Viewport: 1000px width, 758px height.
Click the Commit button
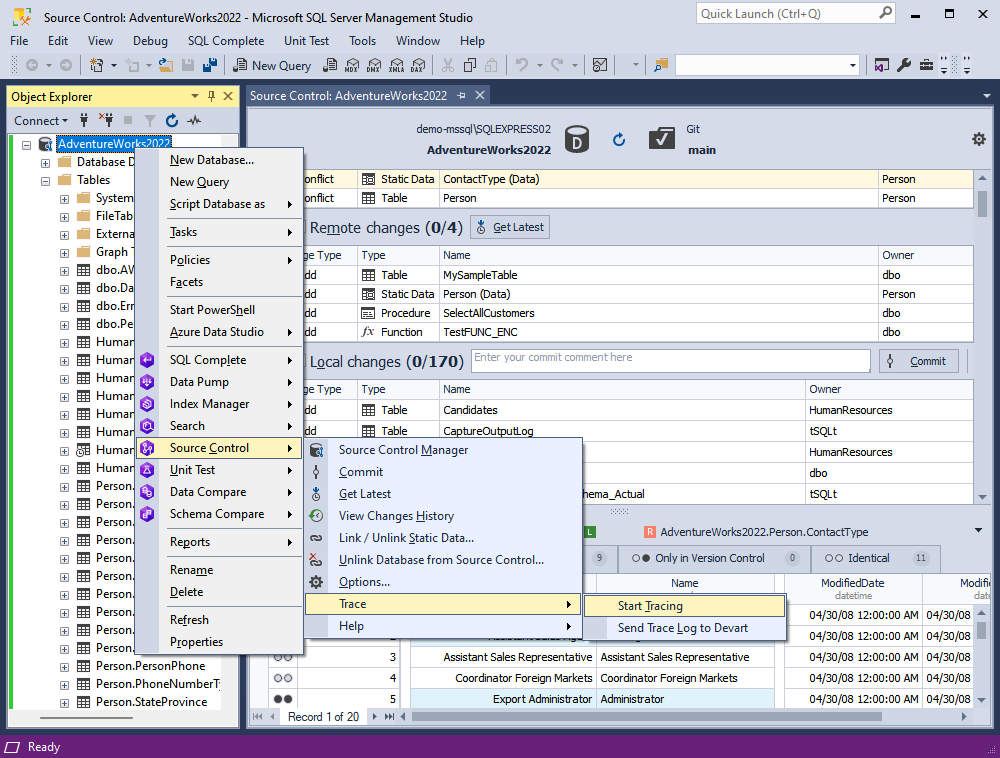(x=918, y=361)
